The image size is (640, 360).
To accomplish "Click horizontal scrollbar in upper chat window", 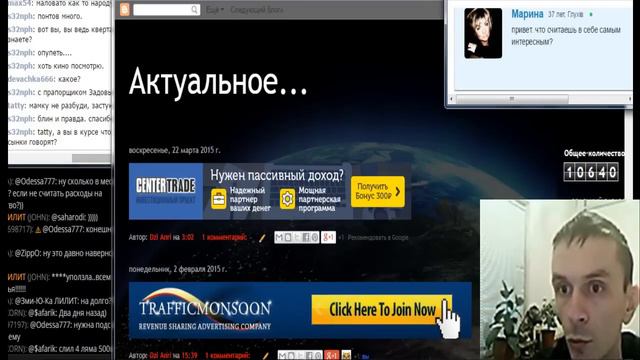I will click(91, 158).
